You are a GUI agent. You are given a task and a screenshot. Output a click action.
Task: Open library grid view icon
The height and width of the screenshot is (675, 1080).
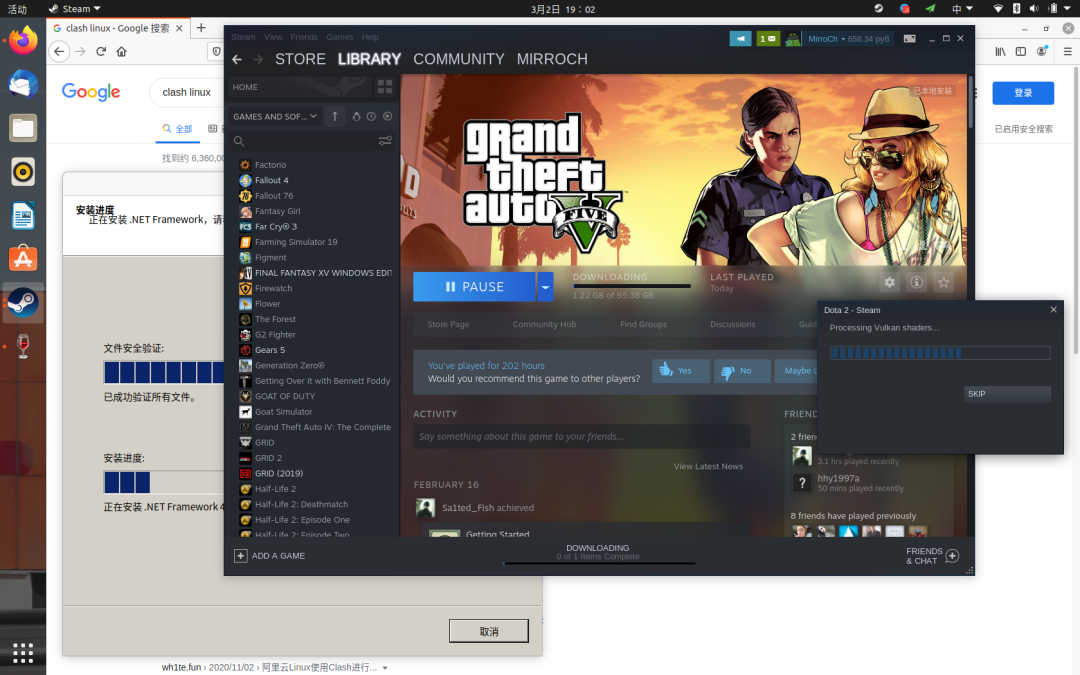click(x=385, y=87)
